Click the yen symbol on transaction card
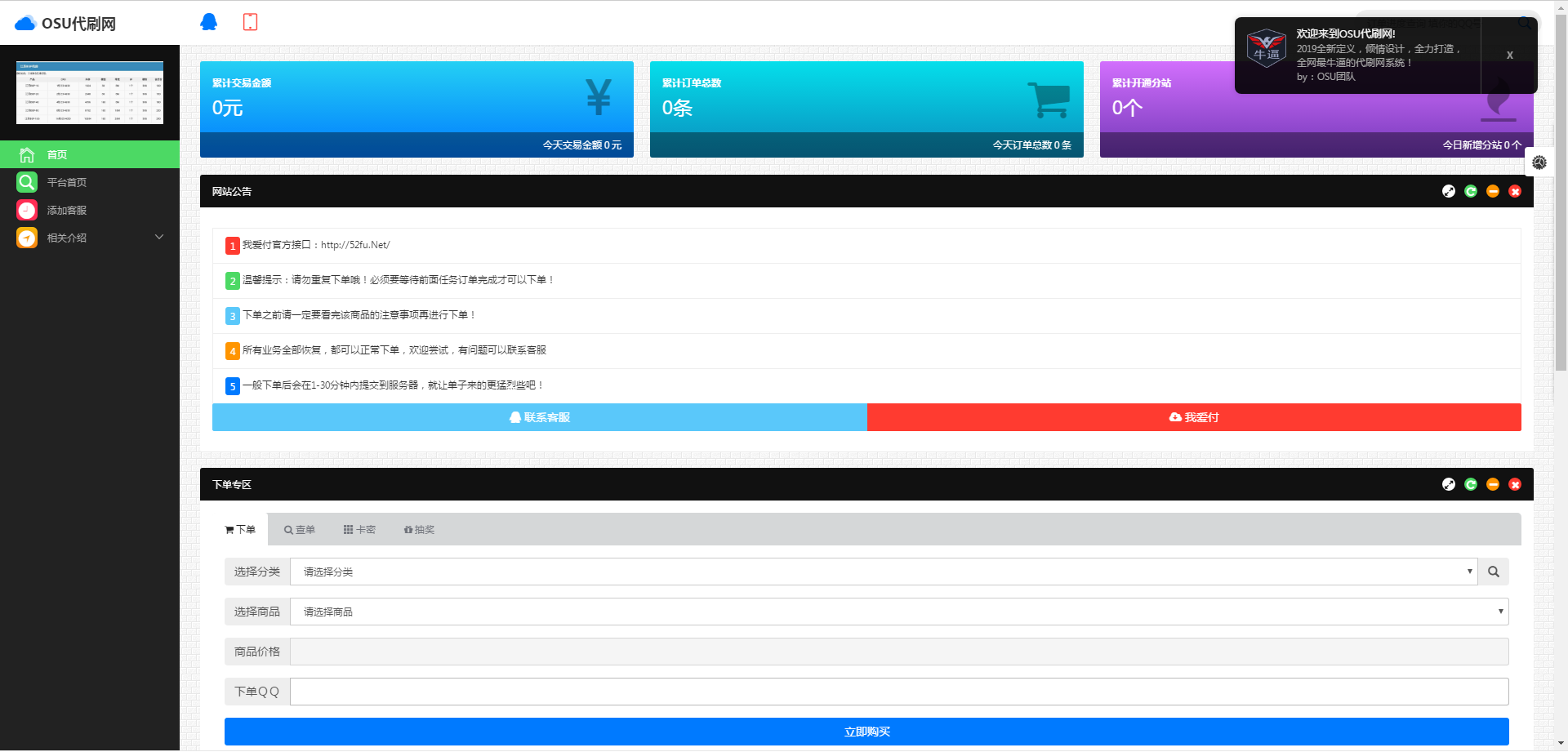Screen dimensions: 1568x752 [599, 96]
